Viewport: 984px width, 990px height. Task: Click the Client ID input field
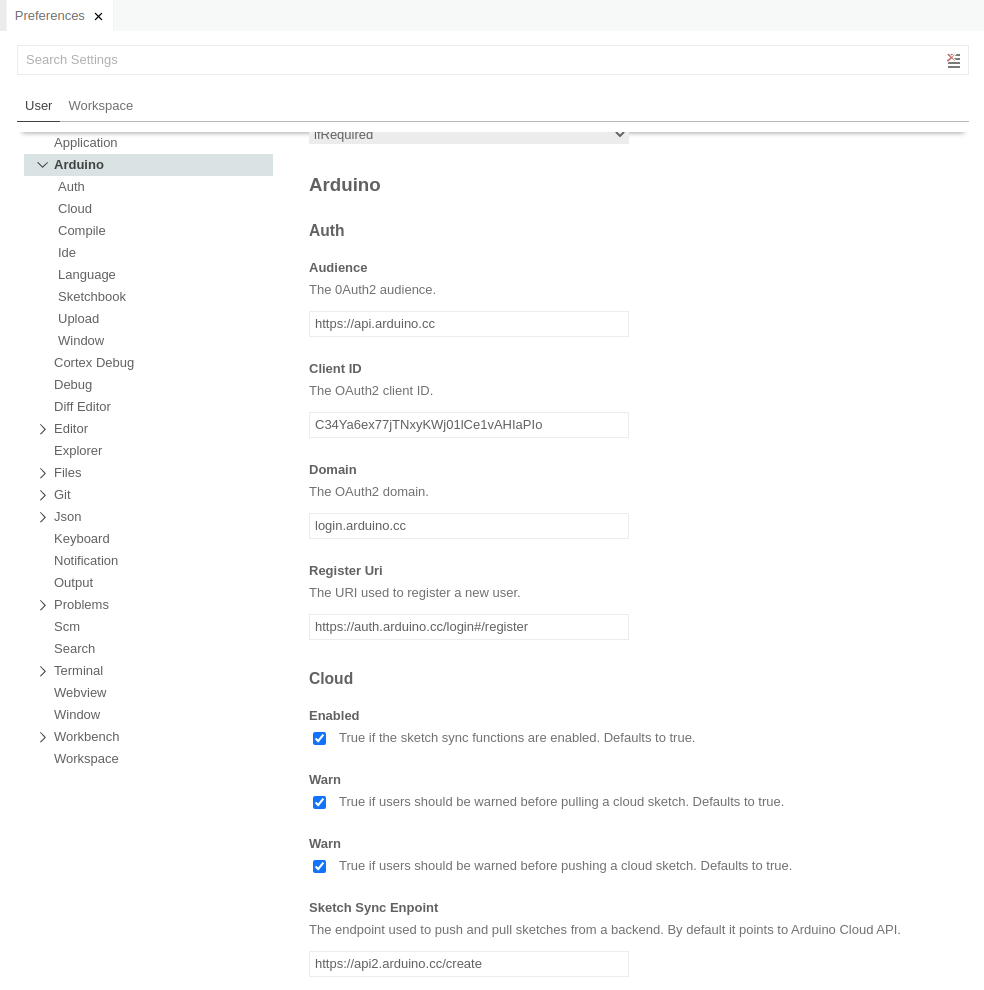(x=469, y=425)
